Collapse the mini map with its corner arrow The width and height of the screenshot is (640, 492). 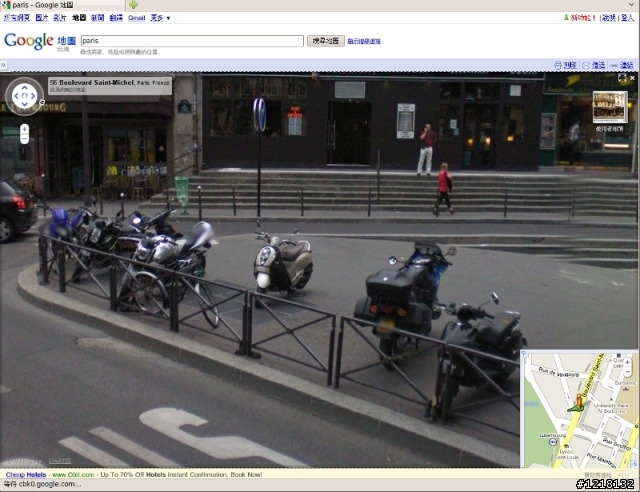pos(524,354)
